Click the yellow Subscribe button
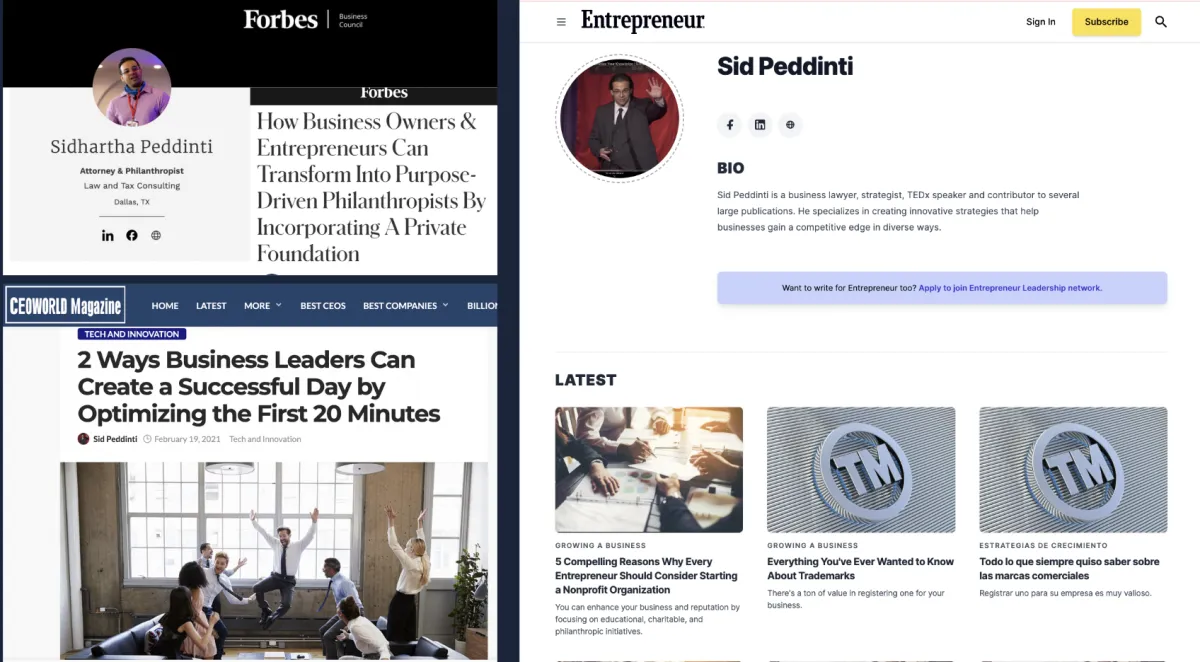Image resolution: width=1200 pixels, height=662 pixels. coord(1106,22)
